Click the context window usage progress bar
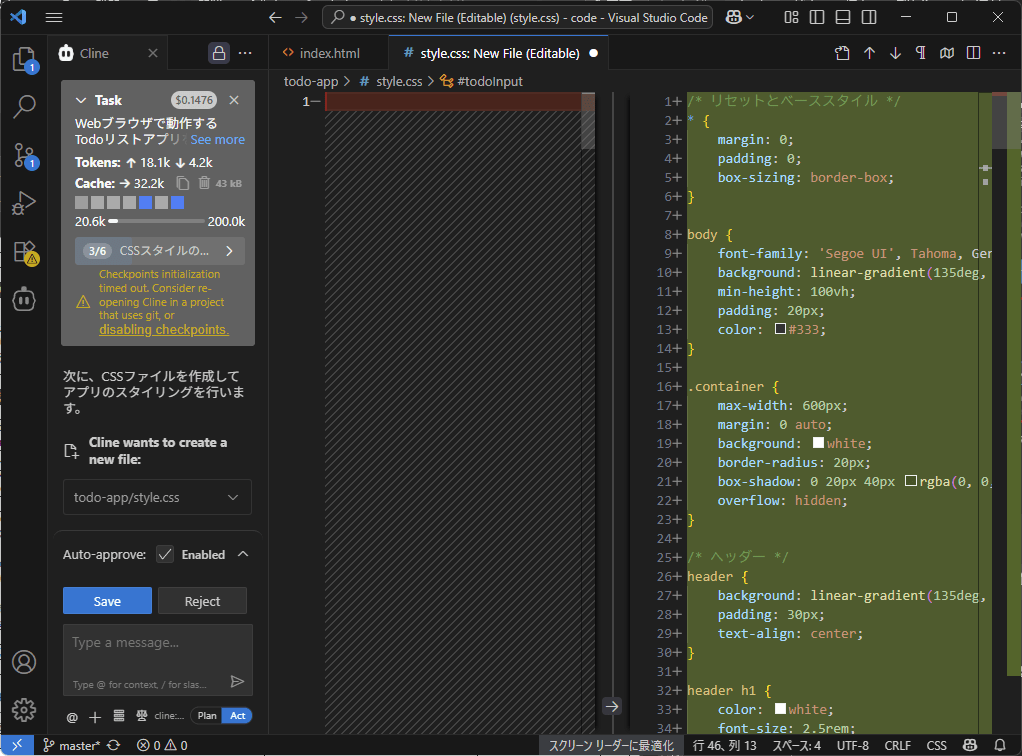1022x756 pixels. [156, 221]
